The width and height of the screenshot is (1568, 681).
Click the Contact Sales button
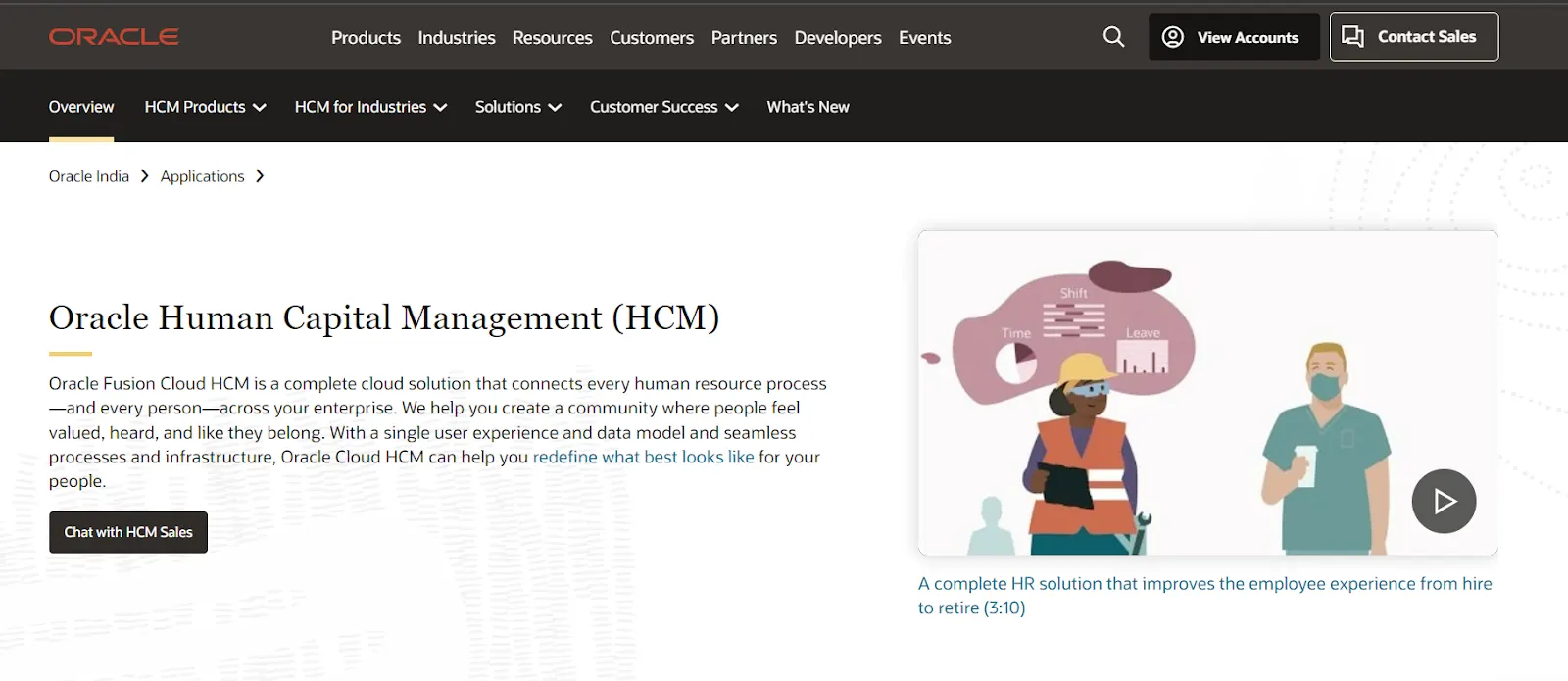click(x=1414, y=37)
